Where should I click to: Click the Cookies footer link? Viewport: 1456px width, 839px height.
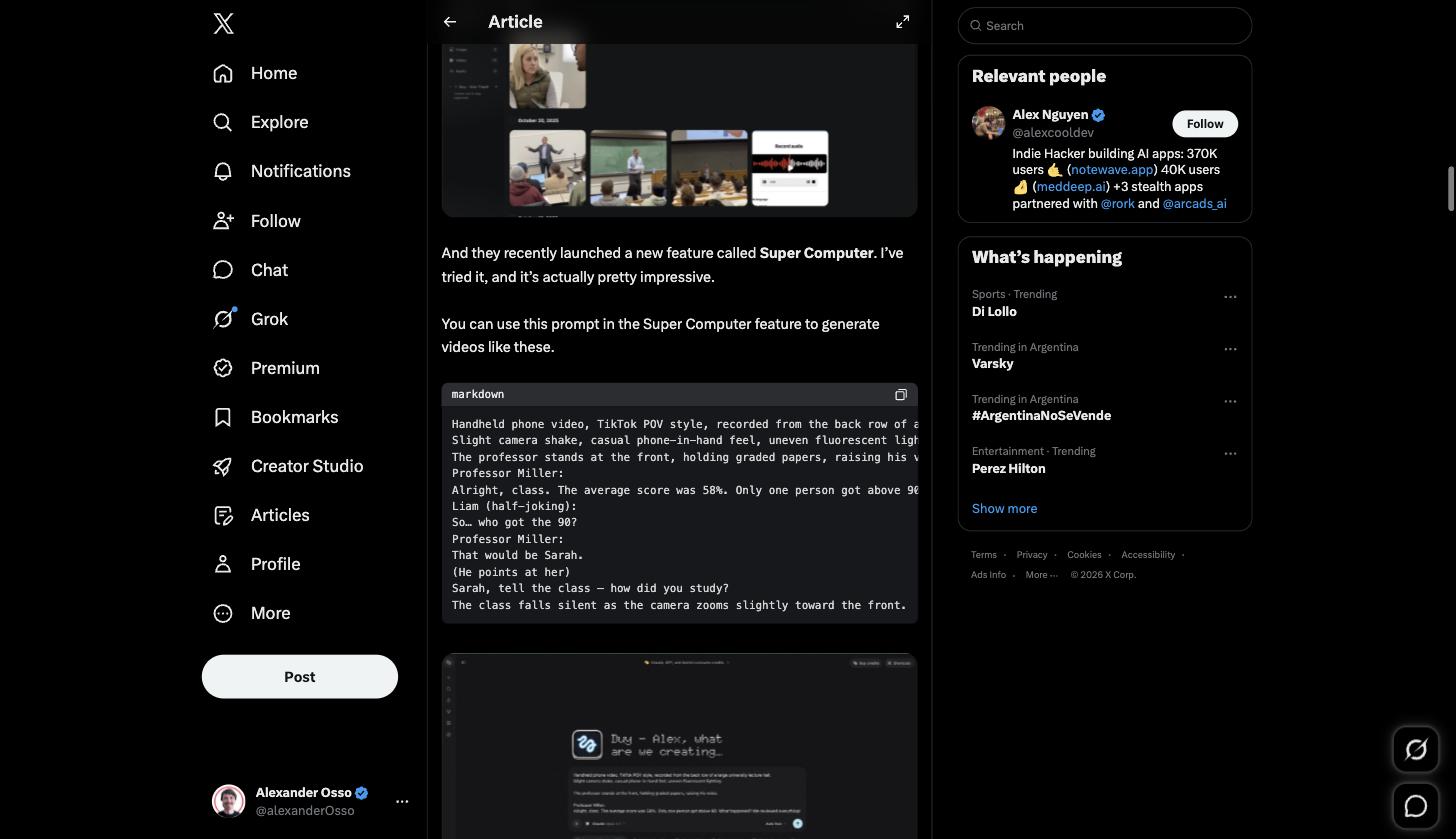(x=1084, y=555)
